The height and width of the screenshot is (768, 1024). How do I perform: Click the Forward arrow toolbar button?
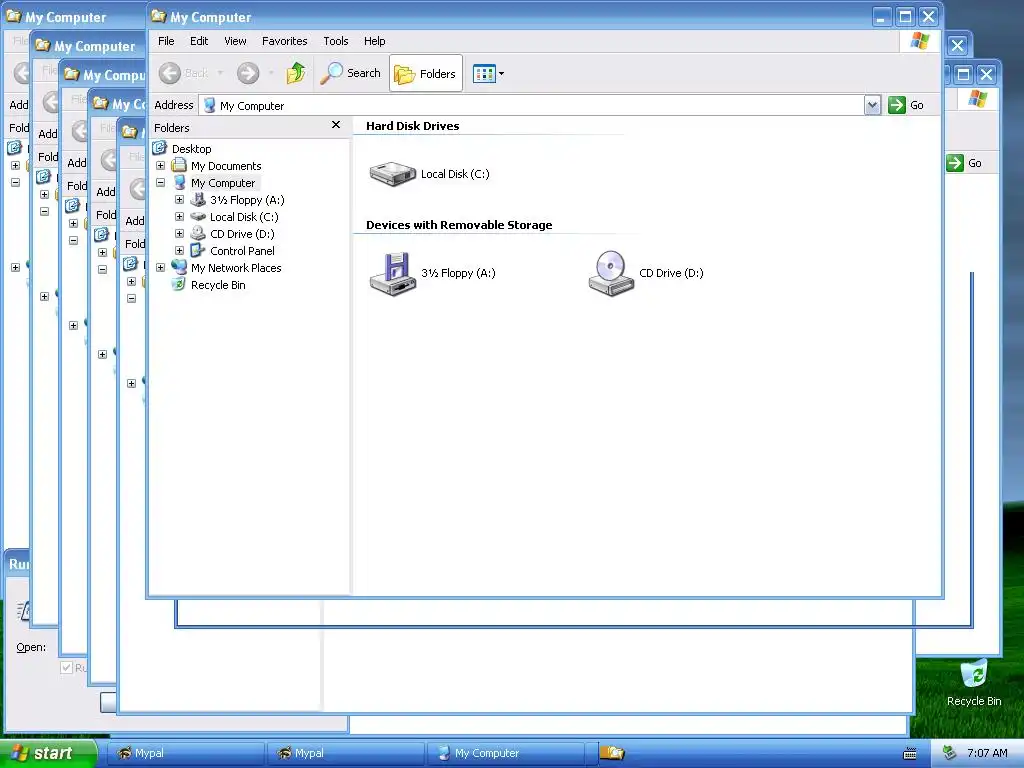point(248,73)
